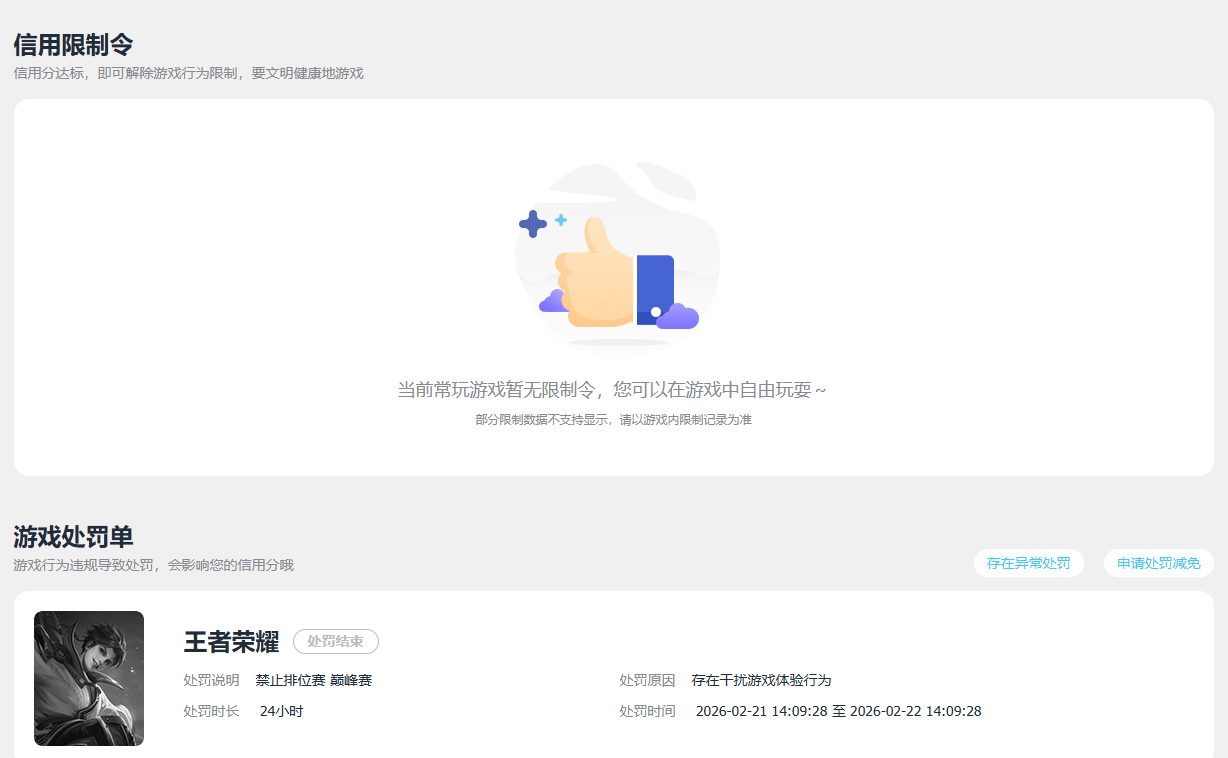Click the 部分限制数据不支持显示 note
The image size is (1228, 758).
[x=613, y=420]
